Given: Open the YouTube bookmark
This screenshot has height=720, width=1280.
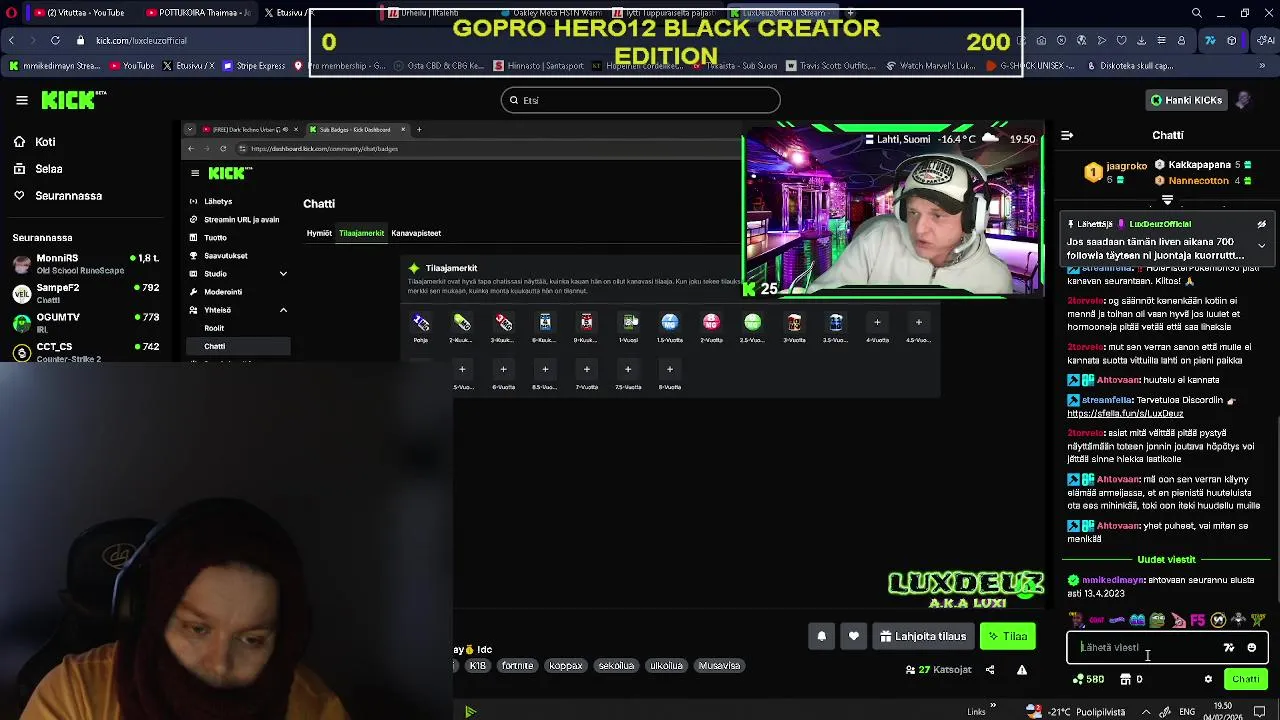Looking at the screenshot, I should (132, 66).
